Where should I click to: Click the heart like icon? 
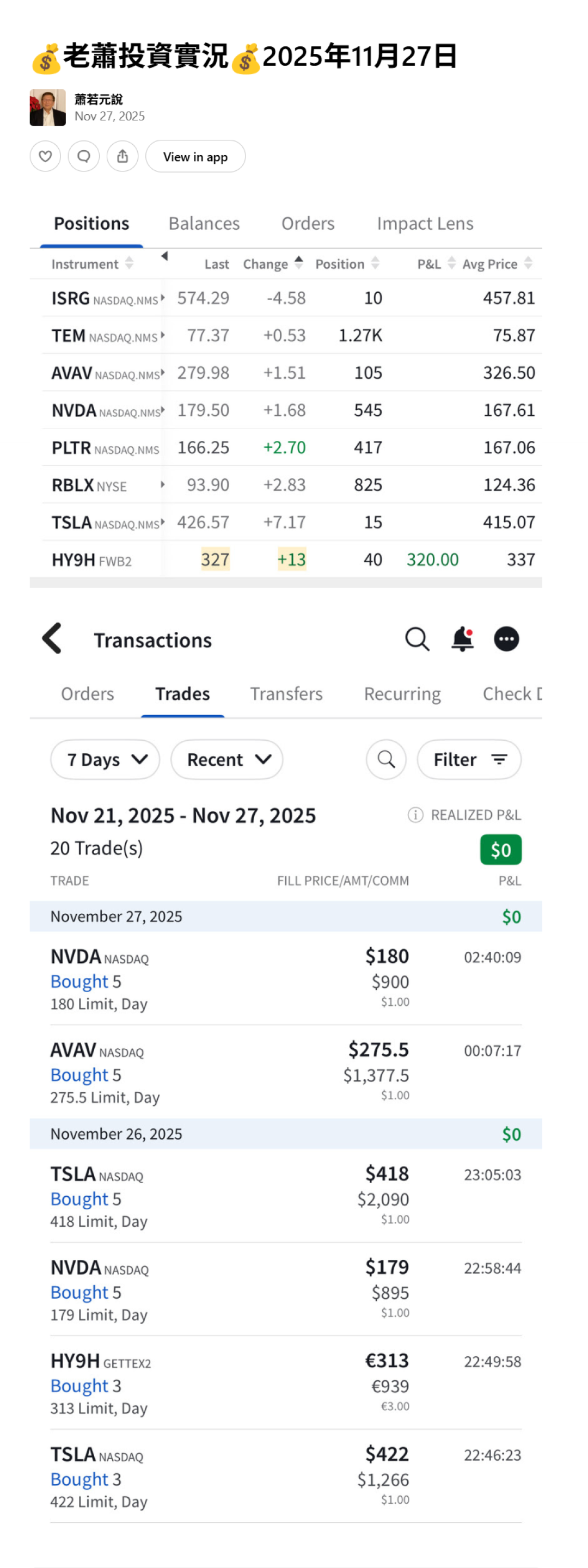[x=45, y=156]
